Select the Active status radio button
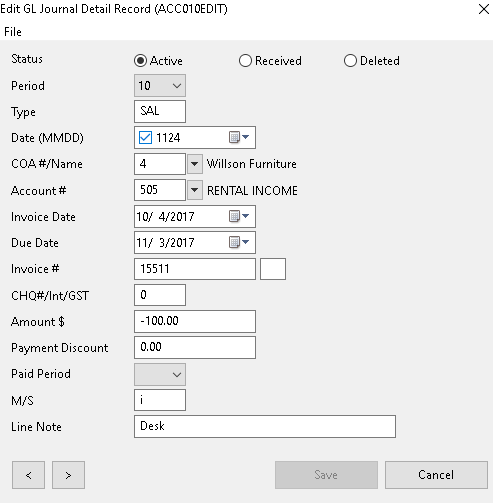The image size is (493, 503). coord(140,61)
